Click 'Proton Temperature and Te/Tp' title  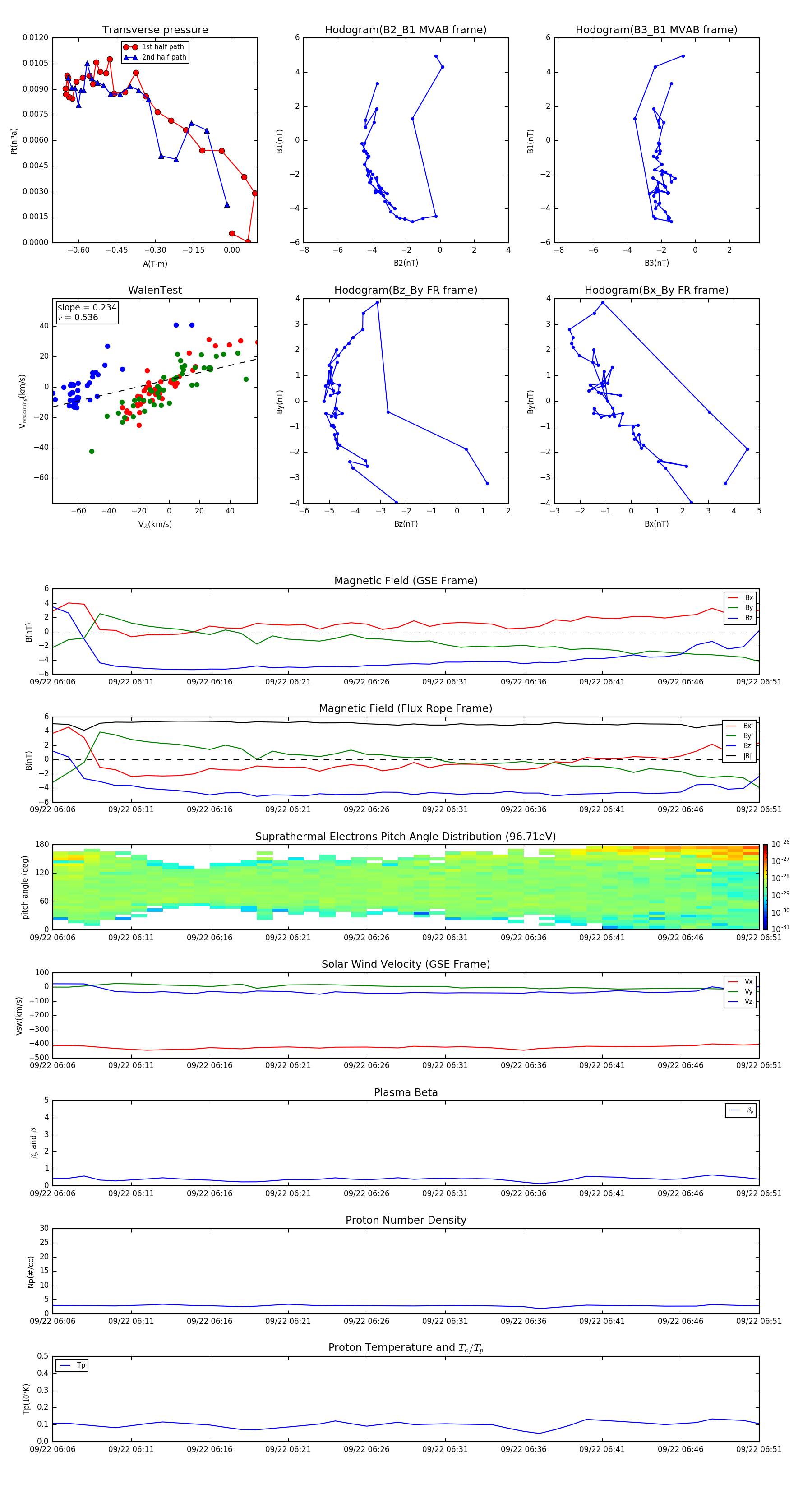tap(406, 1347)
